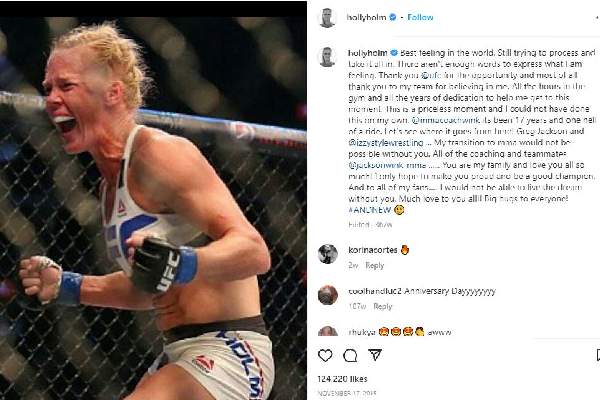Open korinacortes username link
Viewport: 600px width, 400px height.
373,250
